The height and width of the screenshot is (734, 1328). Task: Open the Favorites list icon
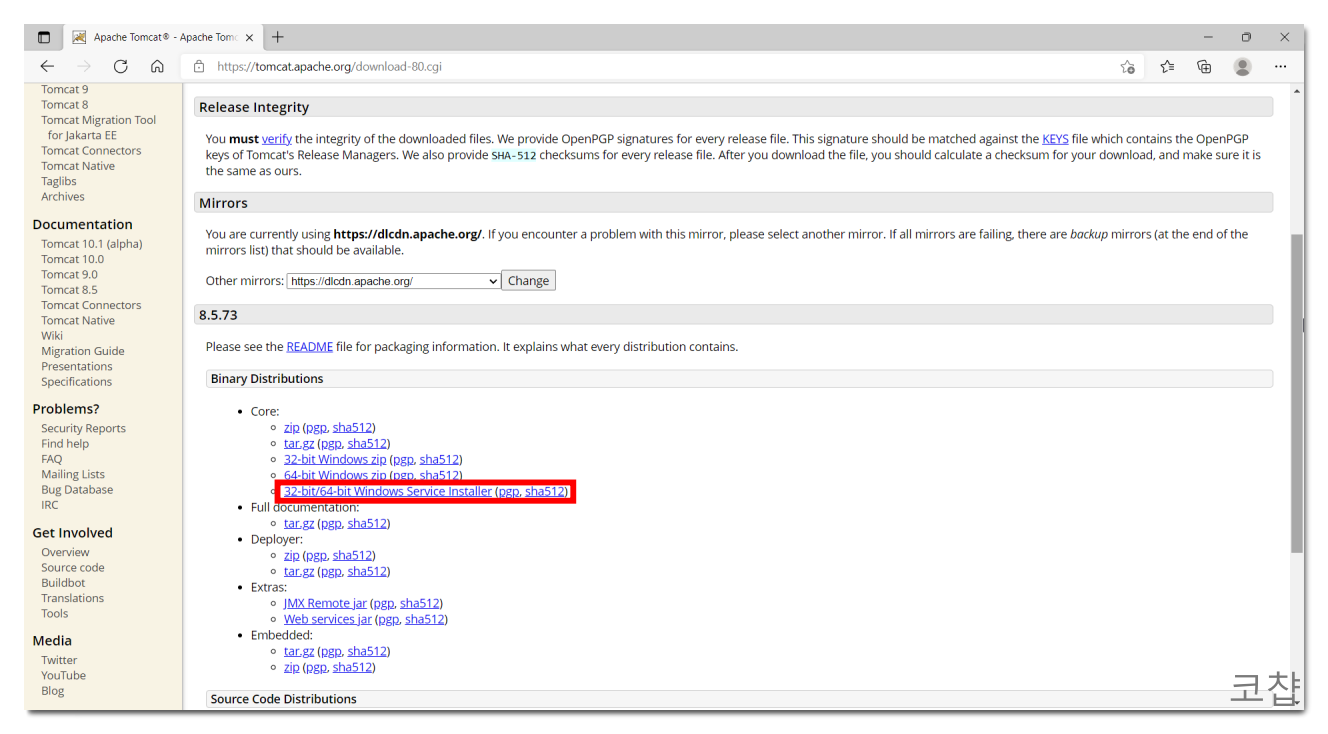tap(1167, 67)
